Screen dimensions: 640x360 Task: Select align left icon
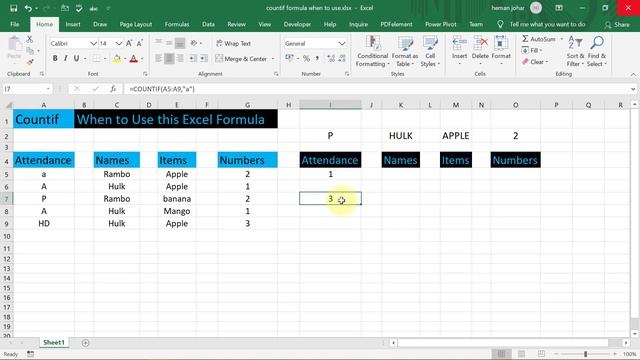point(158,59)
